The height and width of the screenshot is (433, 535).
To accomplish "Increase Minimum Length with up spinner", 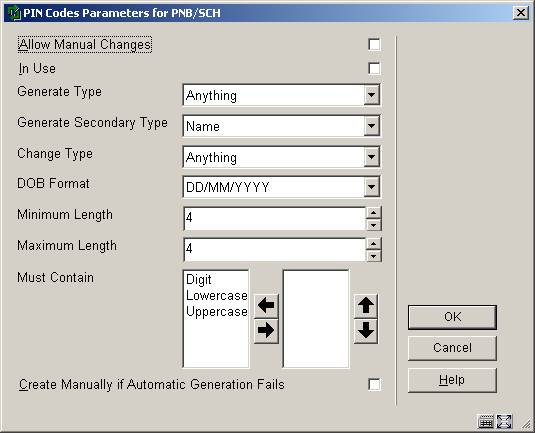I will pos(374,213).
